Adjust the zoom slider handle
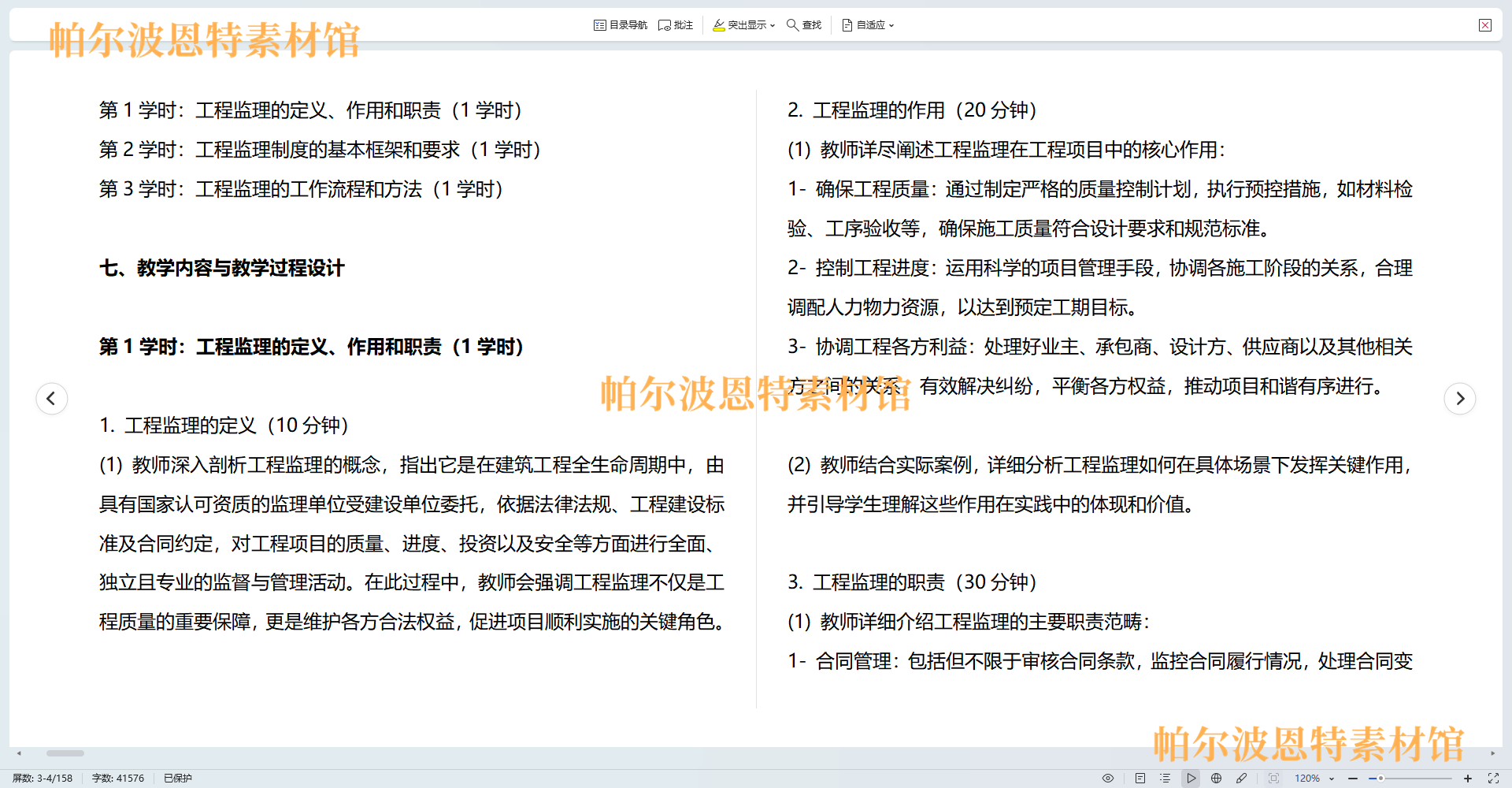The height and width of the screenshot is (788, 1512). 1380,778
